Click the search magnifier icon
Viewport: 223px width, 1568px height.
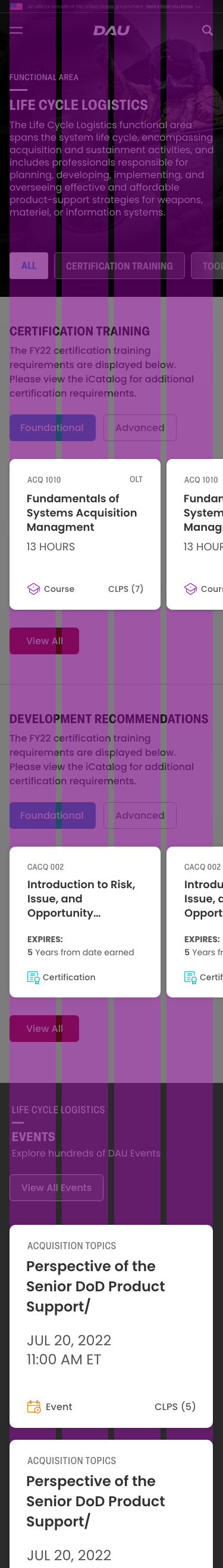tap(207, 30)
